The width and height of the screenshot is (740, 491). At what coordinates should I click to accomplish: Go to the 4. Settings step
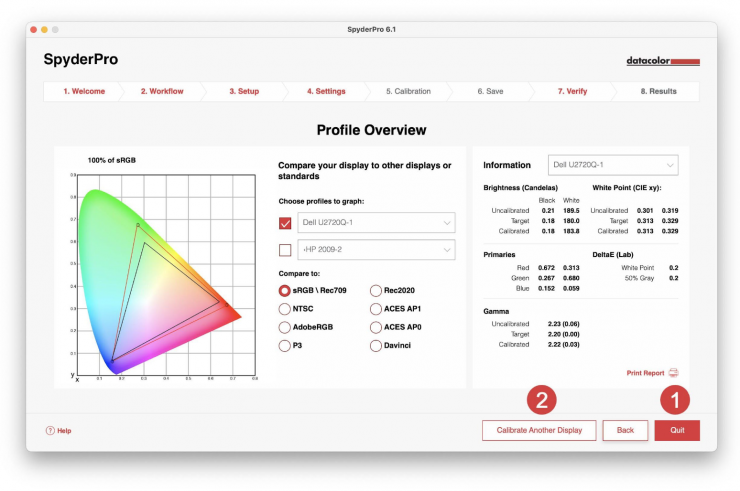[326, 91]
